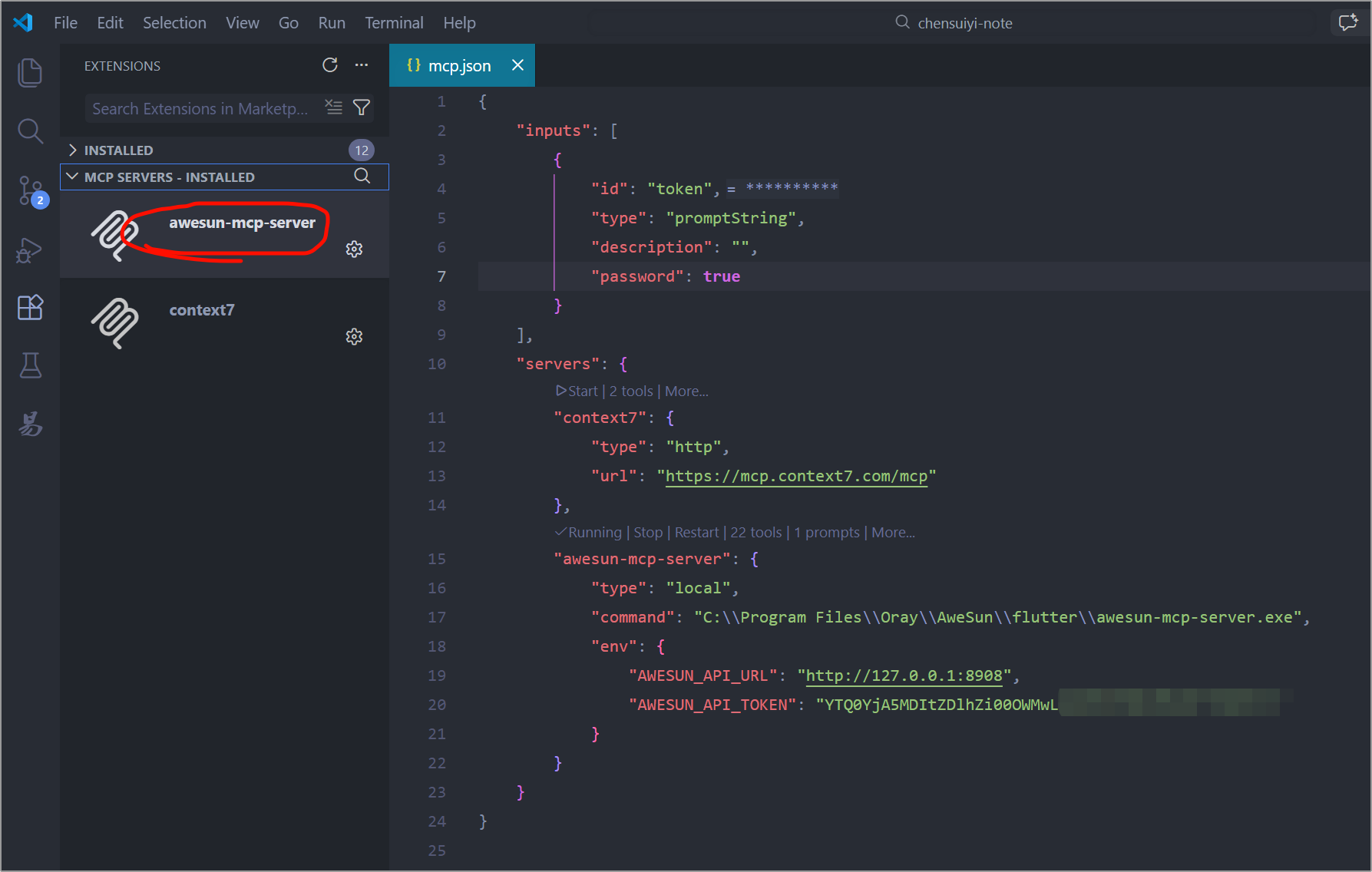
Task: Open Extensions panel more actions menu
Action: 362,65
